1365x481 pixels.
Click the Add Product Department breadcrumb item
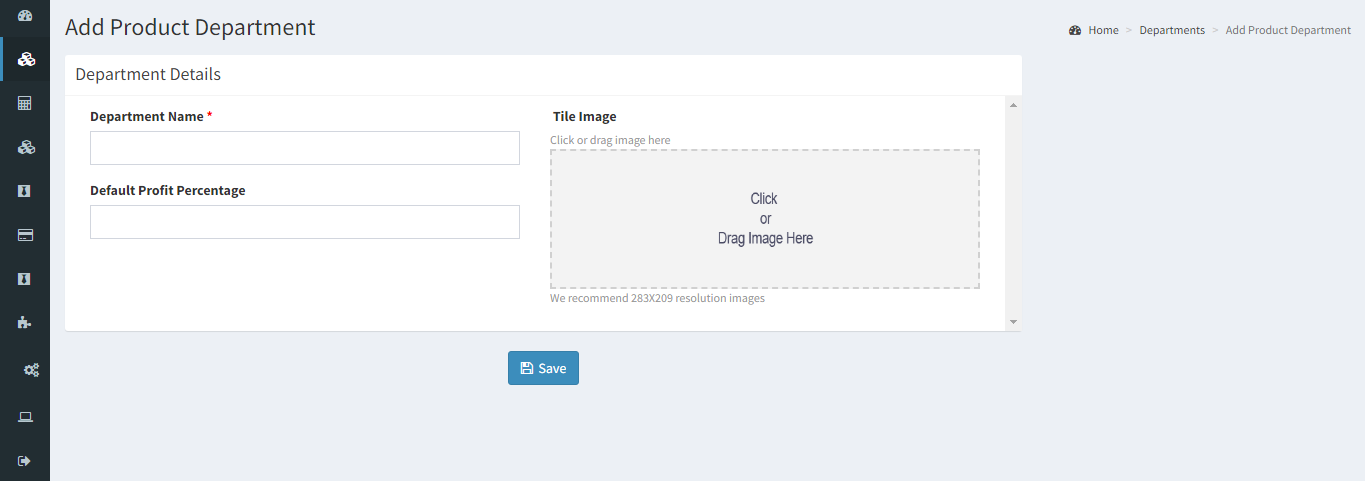point(1288,30)
